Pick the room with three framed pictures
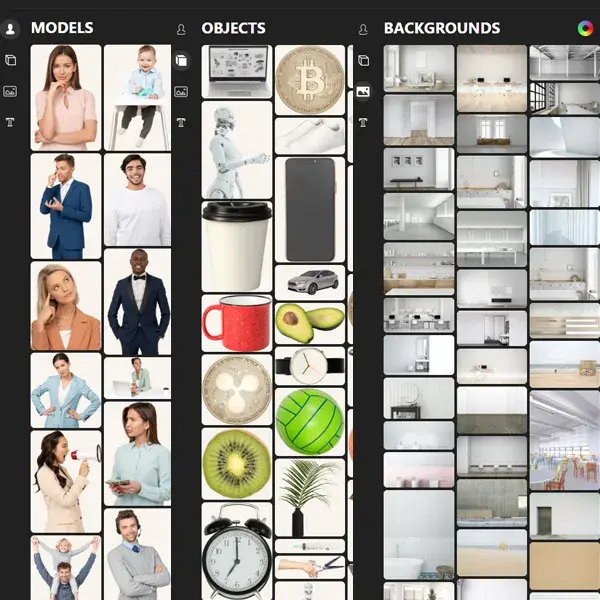Image resolution: width=600 pixels, height=600 pixels. tap(419, 169)
